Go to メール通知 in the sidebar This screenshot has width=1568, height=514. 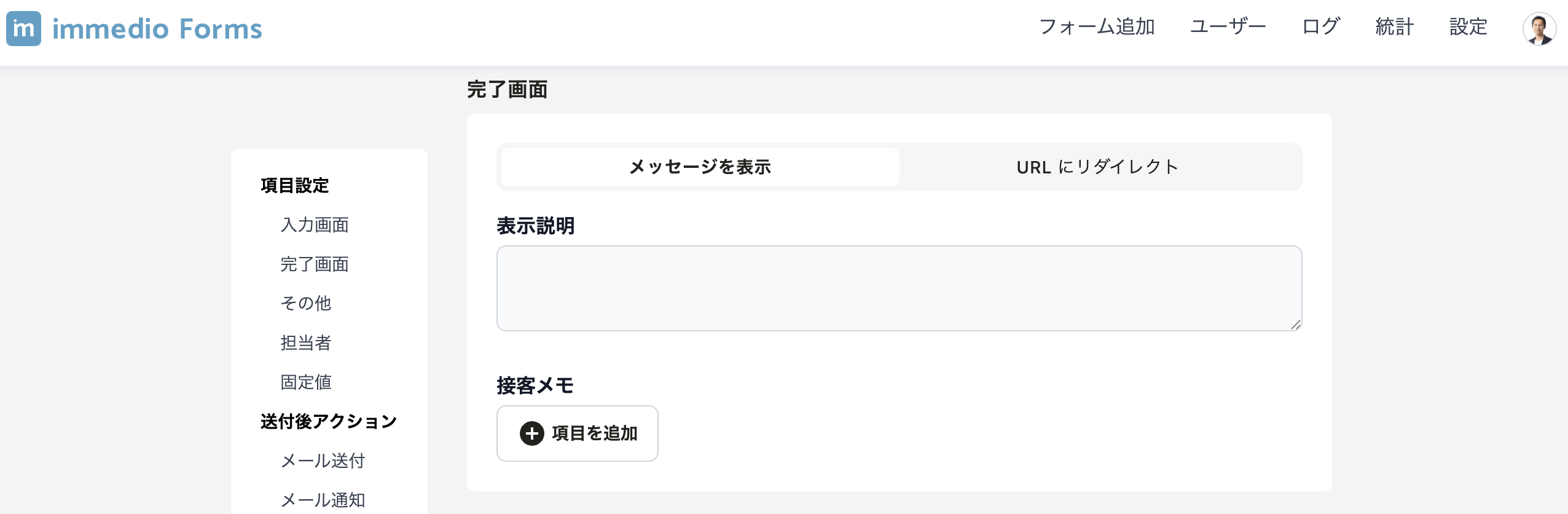pyautogui.click(x=323, y=500)
